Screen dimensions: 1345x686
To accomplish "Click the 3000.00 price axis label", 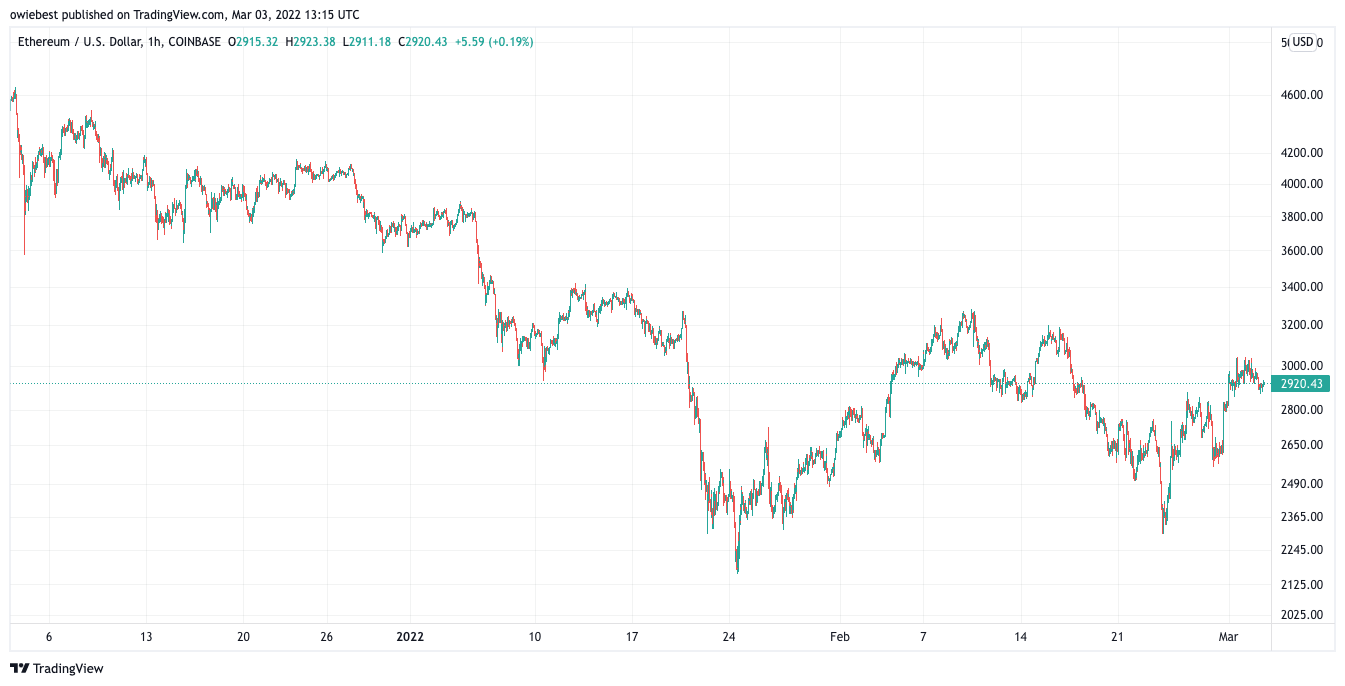I will point(1302,366).
